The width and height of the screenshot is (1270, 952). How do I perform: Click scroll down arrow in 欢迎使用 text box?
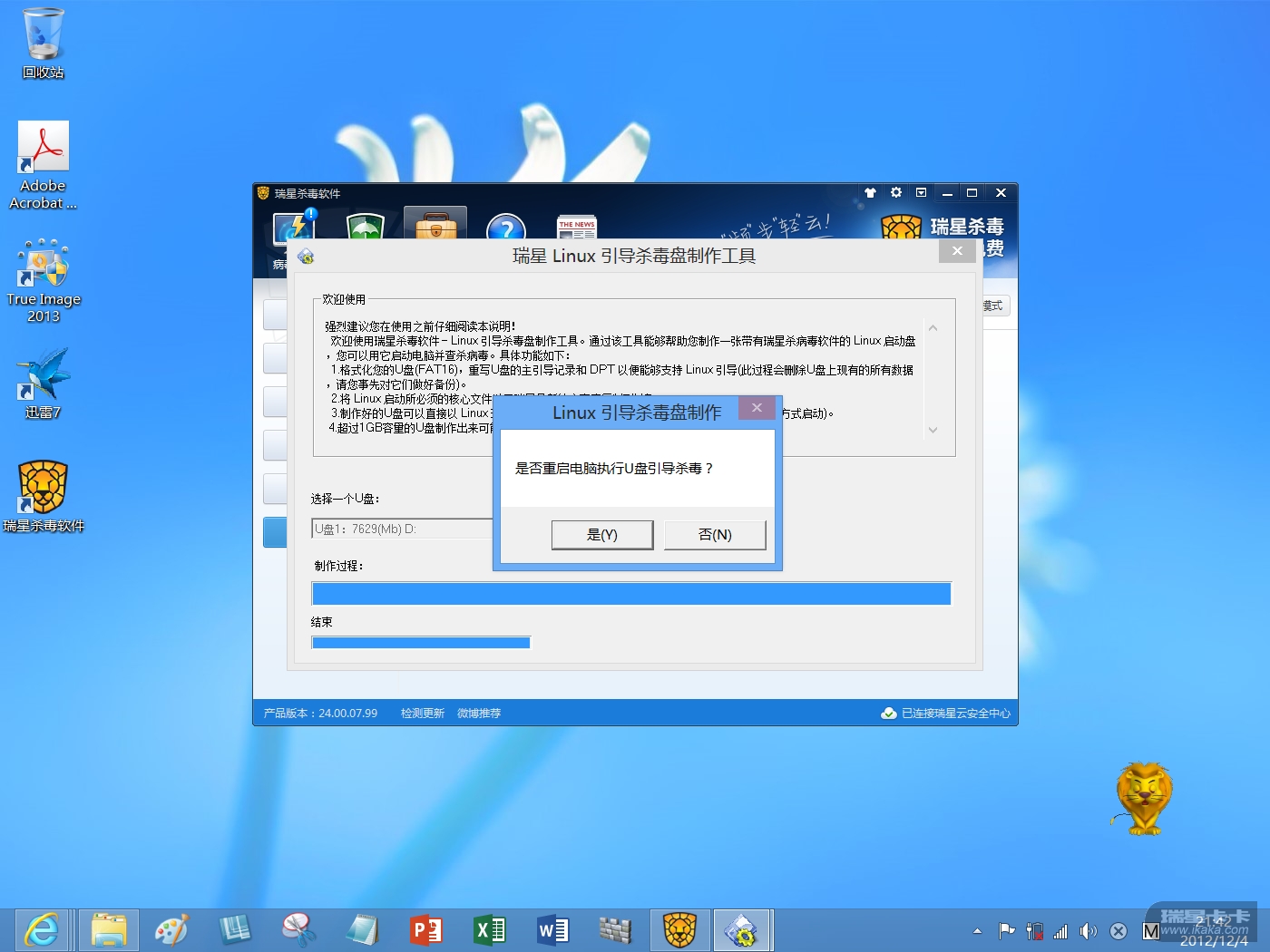(933, 430)
